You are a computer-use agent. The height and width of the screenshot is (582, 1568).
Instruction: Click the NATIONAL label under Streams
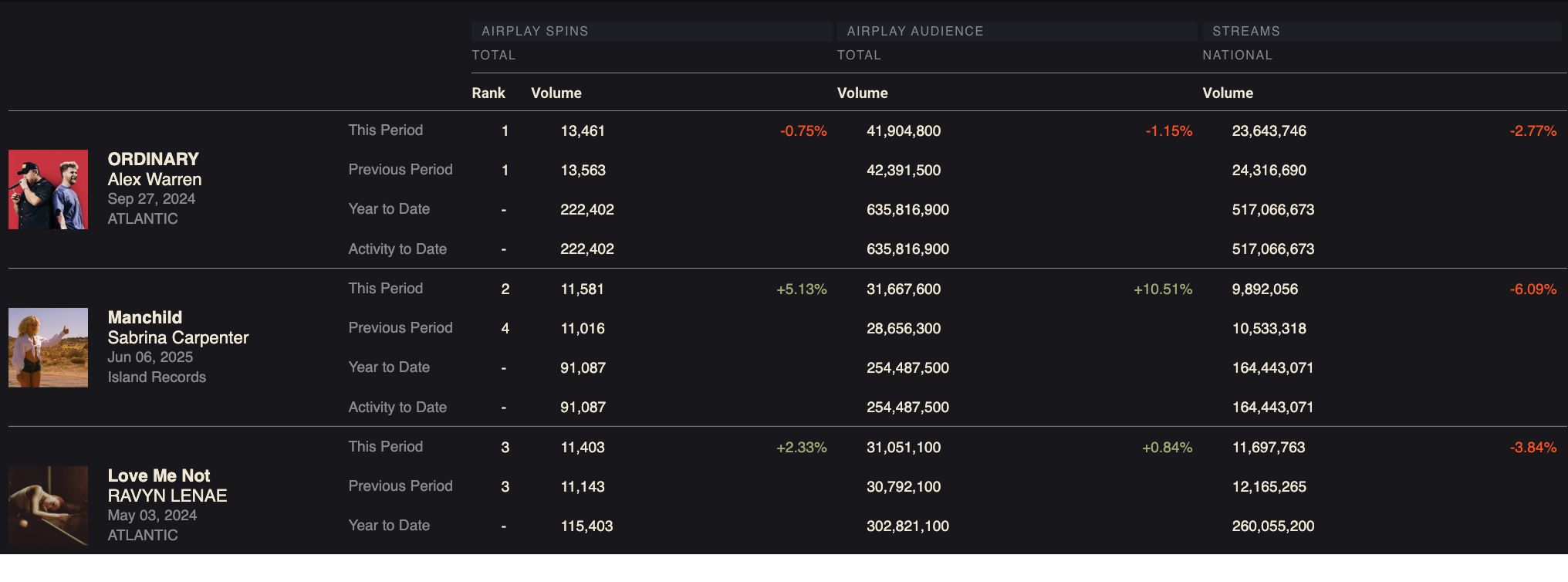1237,55
